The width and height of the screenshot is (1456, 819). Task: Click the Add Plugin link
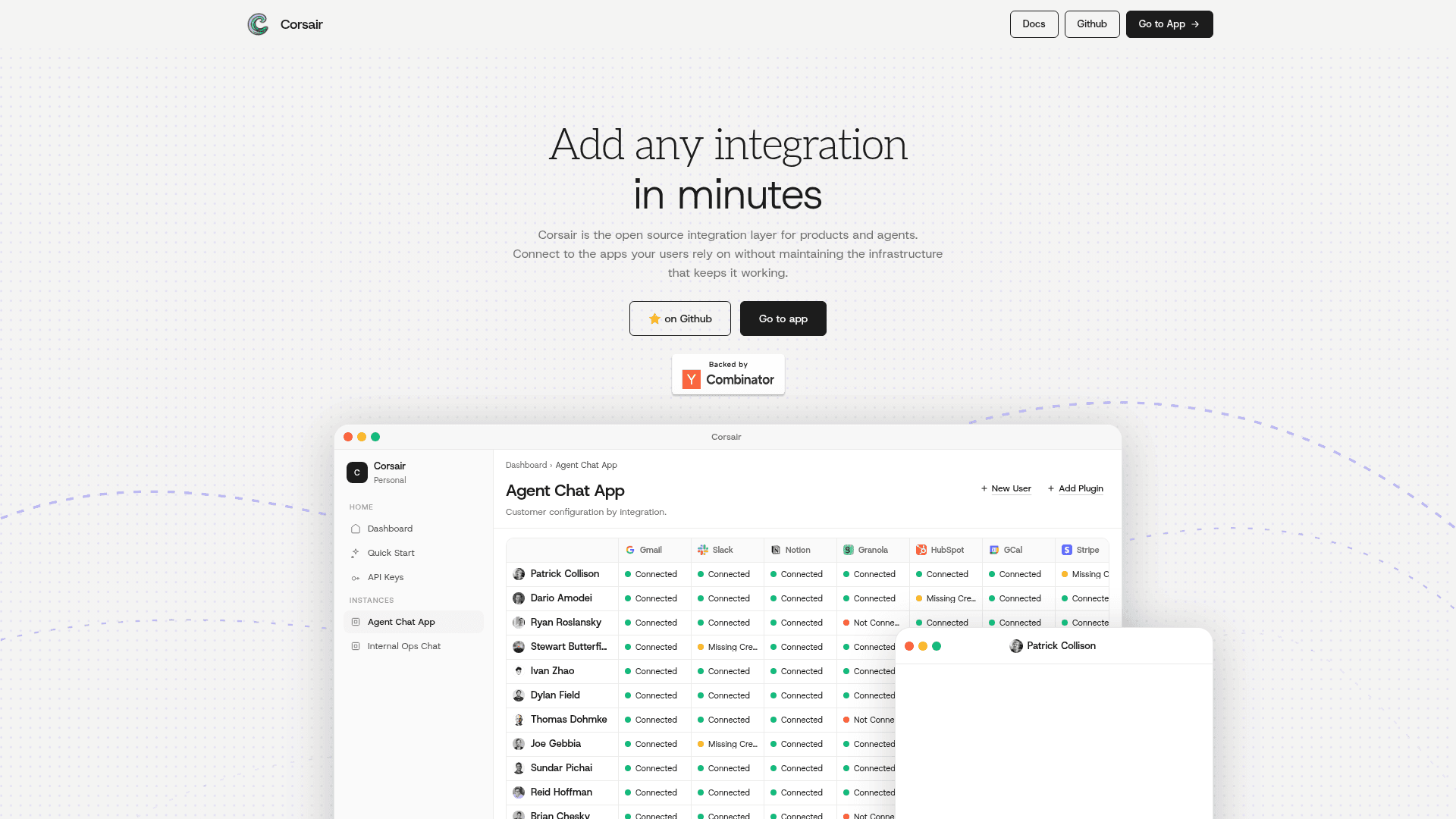pyautogui.click(x=1075, y=488)
